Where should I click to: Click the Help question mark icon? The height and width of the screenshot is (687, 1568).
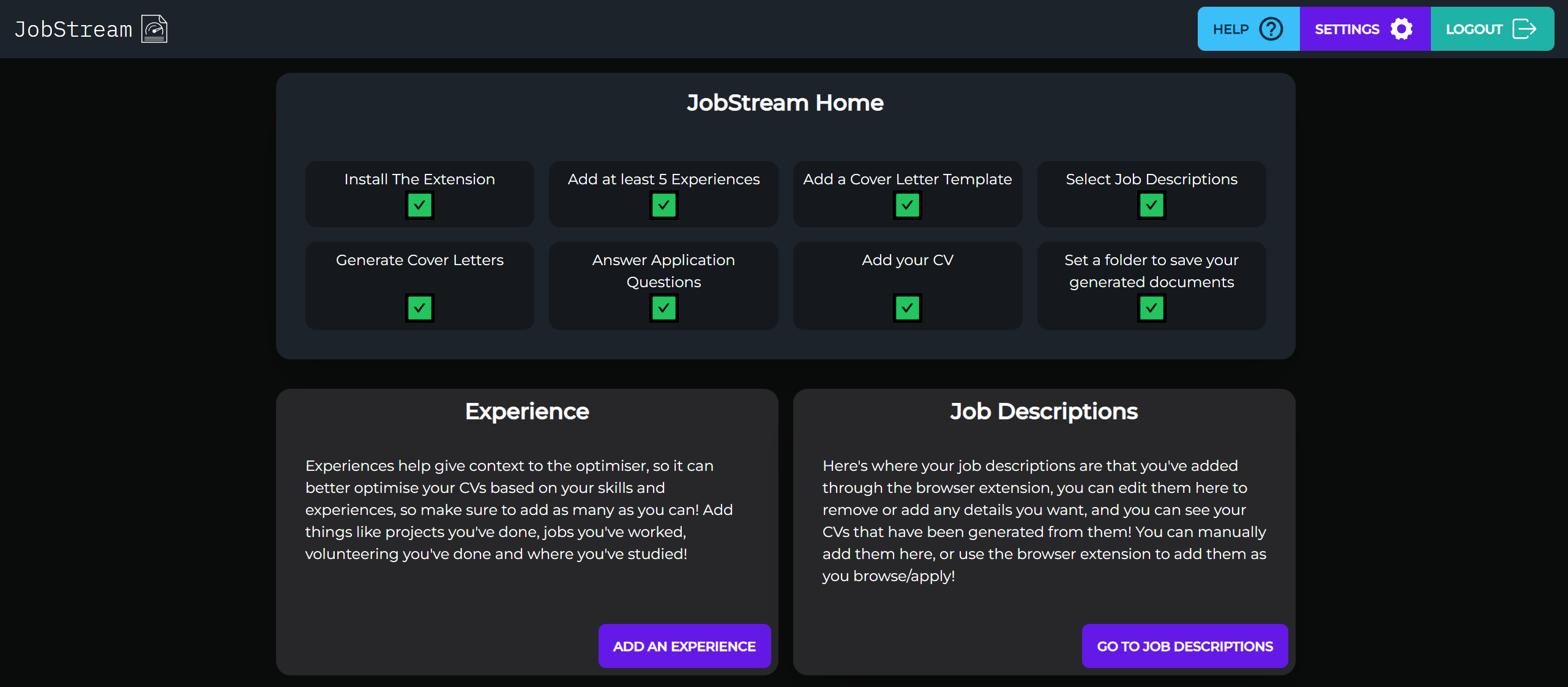click(1271, 29)
